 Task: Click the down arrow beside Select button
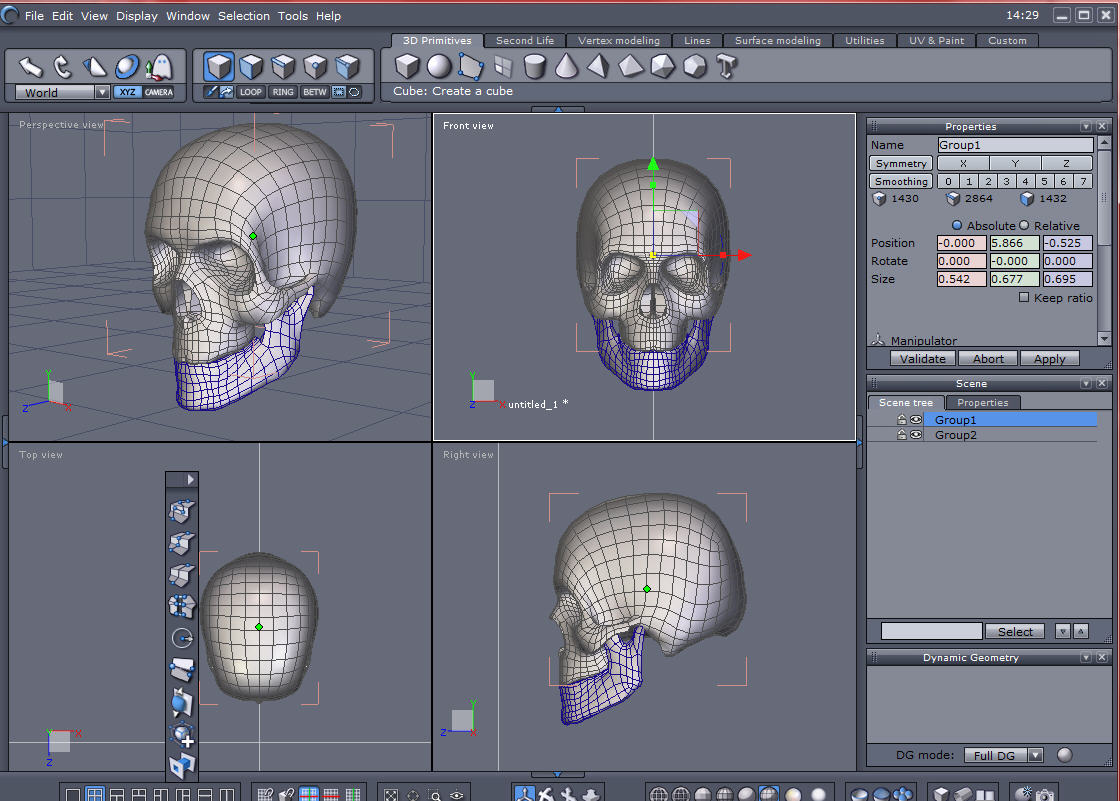[1063, 632]
